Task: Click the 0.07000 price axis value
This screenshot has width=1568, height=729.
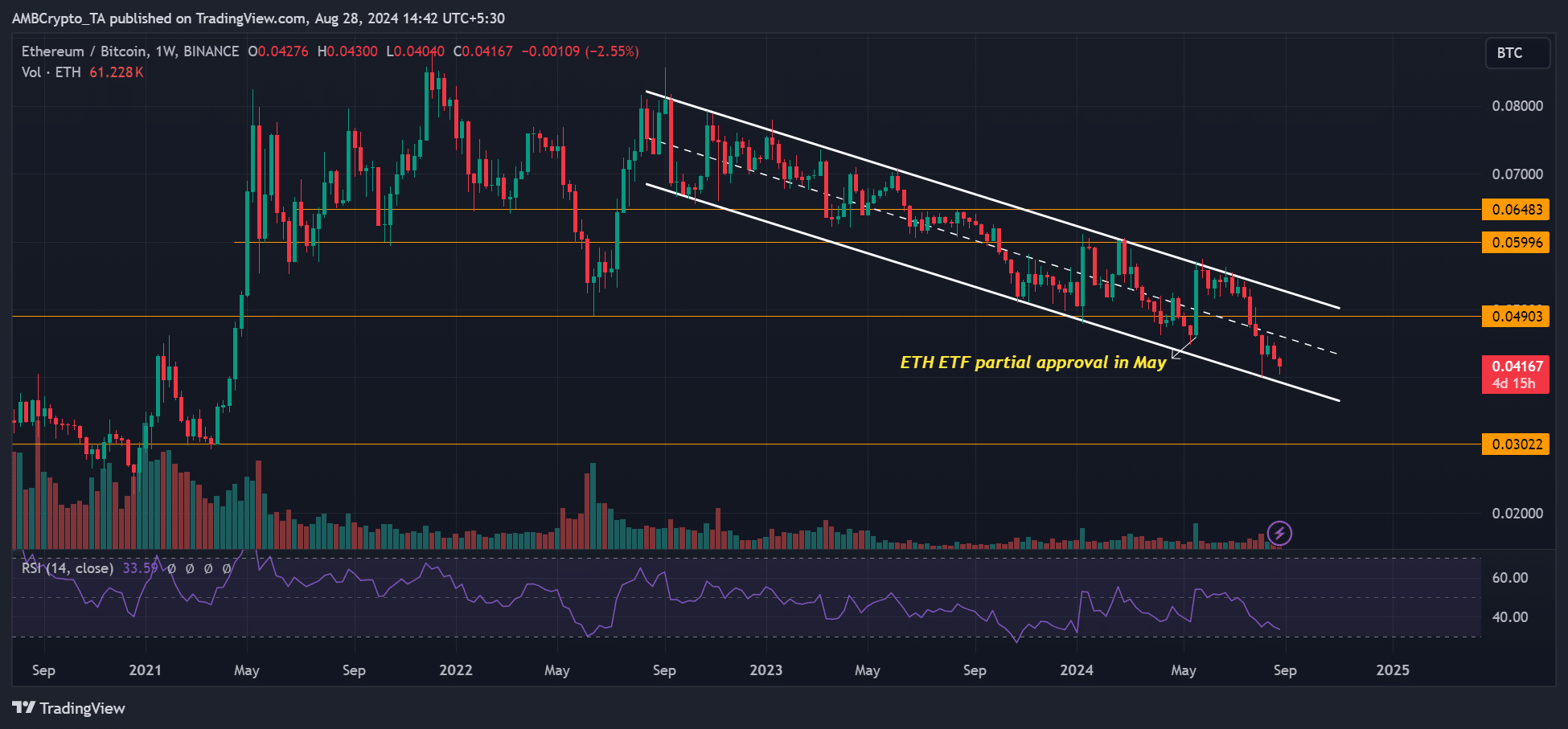Action: (1517, 174)
